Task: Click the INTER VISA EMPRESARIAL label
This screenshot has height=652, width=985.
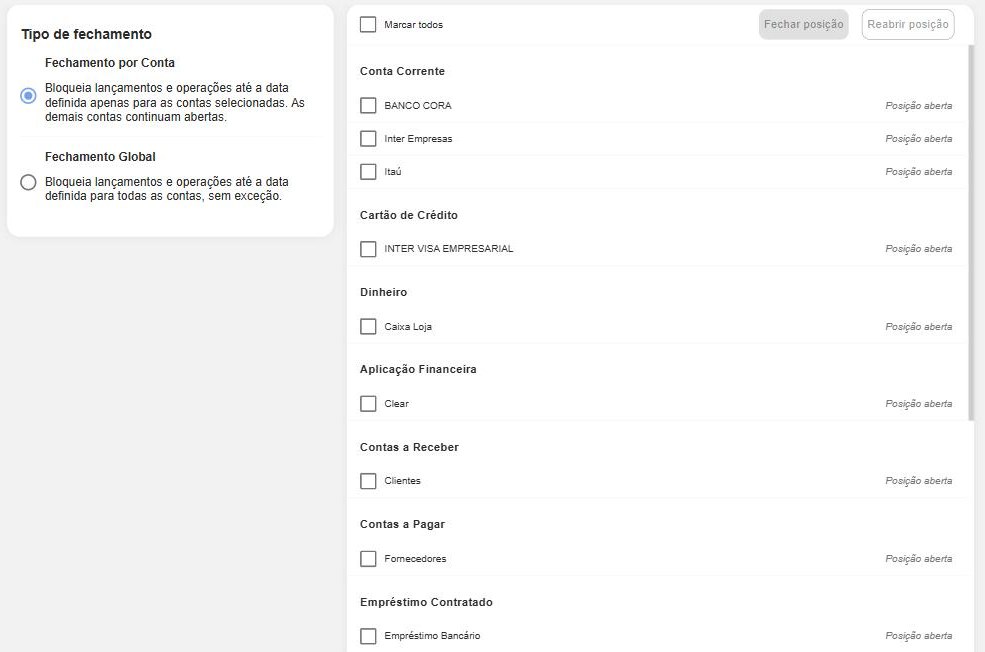Action: tap(449, 249)
